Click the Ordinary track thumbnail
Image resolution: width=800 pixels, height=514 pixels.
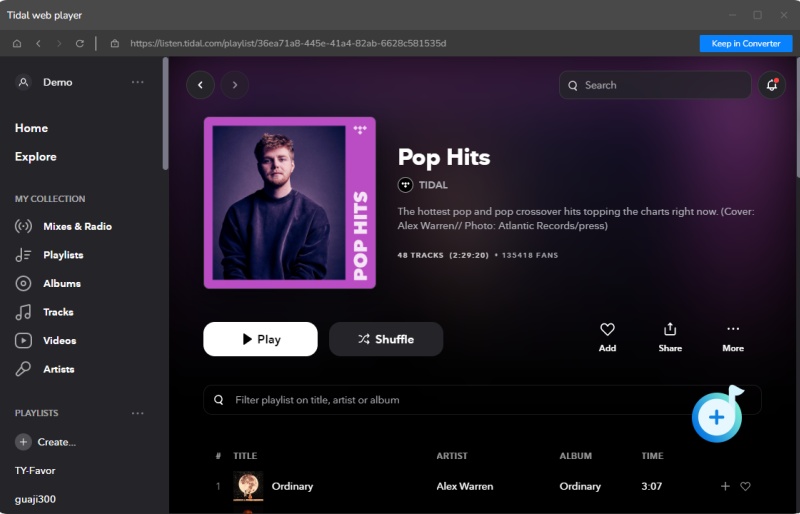[248, 486]
